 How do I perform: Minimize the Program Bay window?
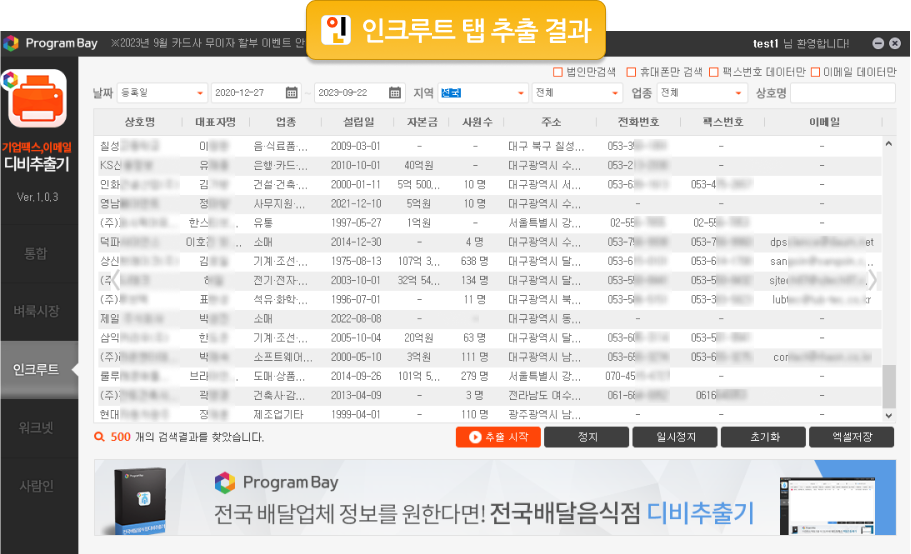[x=878, y=43]
